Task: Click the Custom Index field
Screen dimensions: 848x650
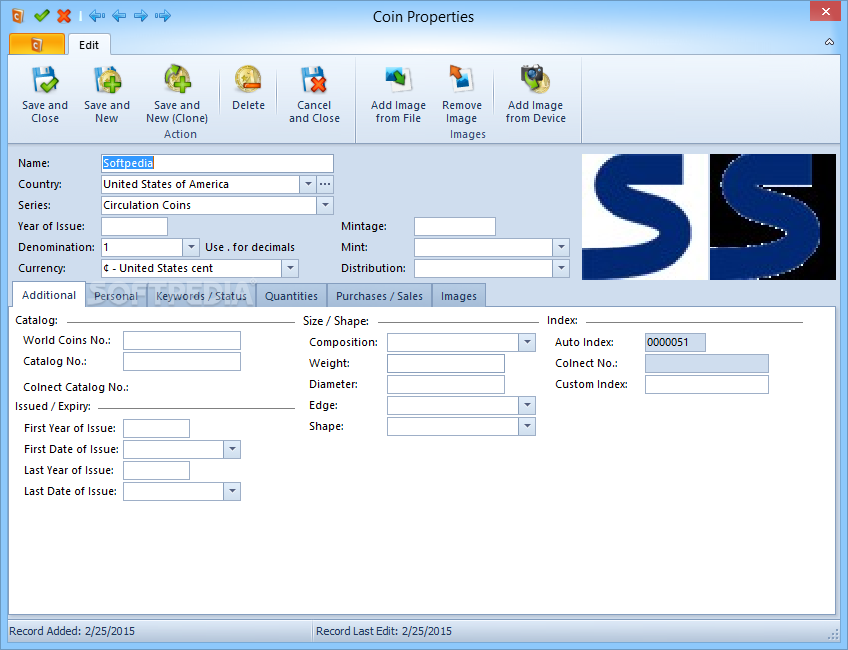Action: [x=706, y=384]
